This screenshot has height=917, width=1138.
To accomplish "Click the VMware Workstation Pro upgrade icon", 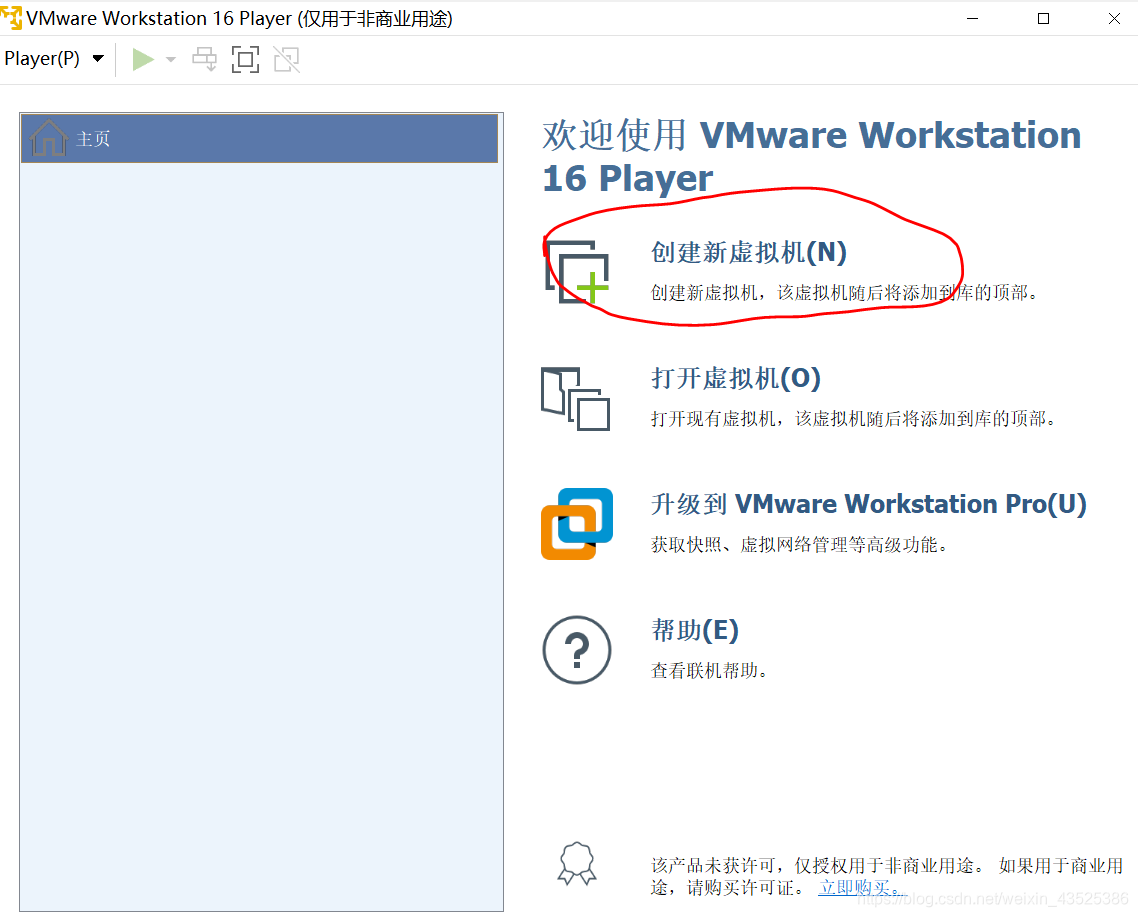I will tap(577, 524).
